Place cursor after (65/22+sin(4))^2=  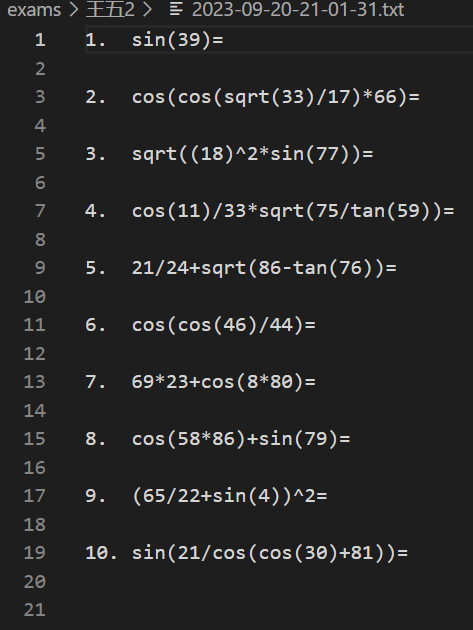click(x=328, y=496)
